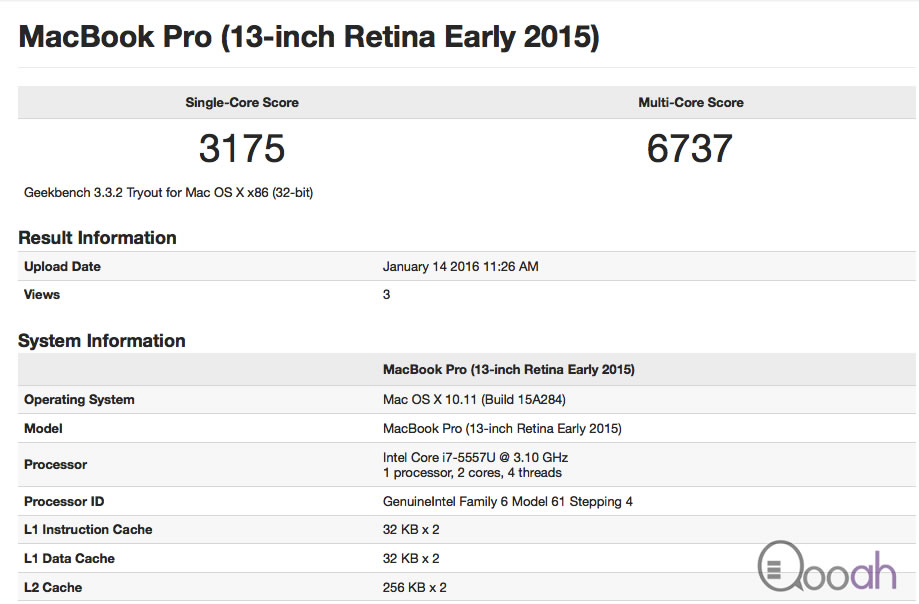Click the L1 Instruction Cache value 32 KB x 2
Screen dimensions: 919x604
(x=411, y=530)
